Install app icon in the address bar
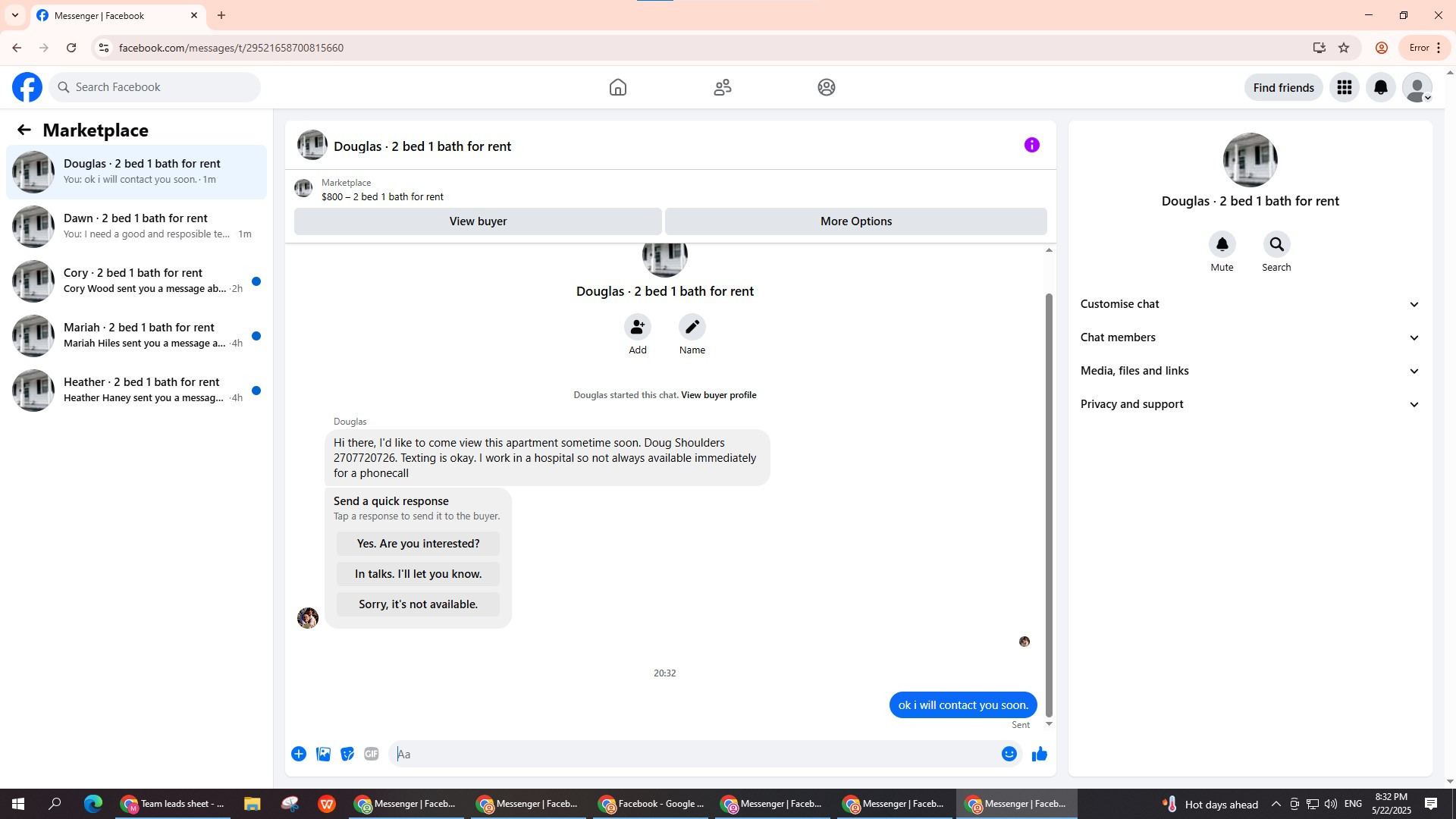Viewport: 1456px width, 819px height. [x=1319, y=48]
